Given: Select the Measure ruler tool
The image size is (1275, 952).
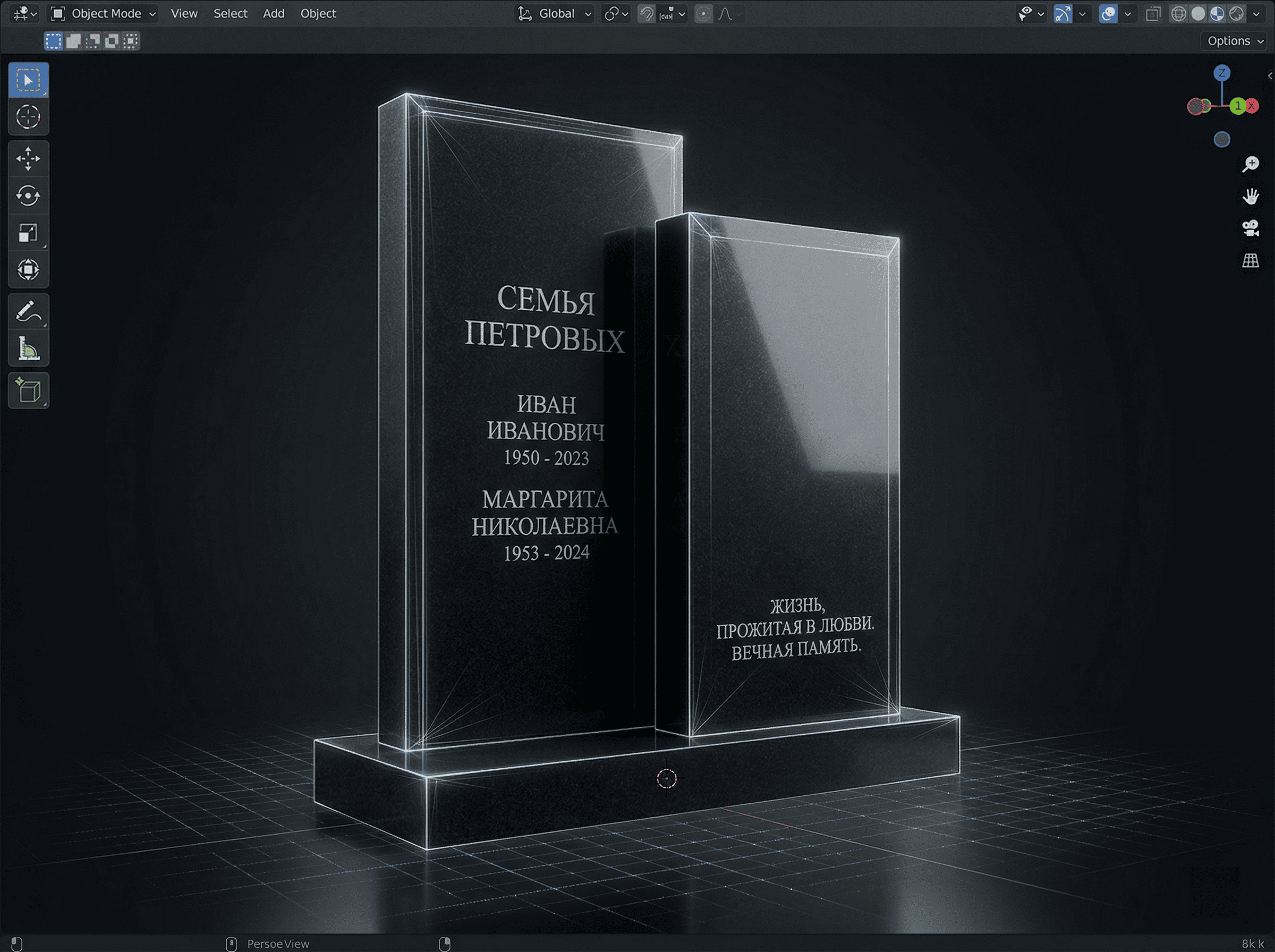Looking at the screenshot, I should tap(28, 348).
